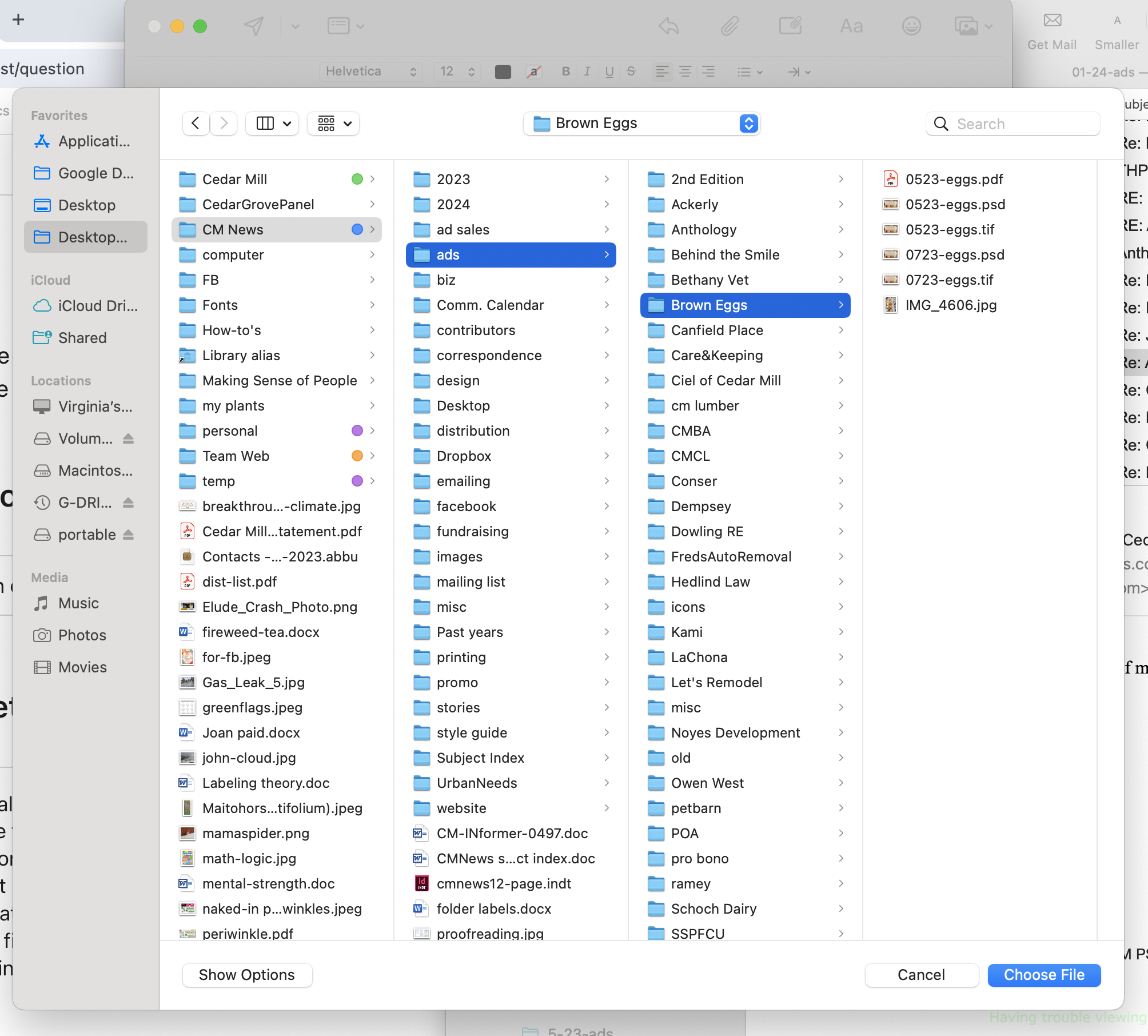Go back with the left chevron button
Image resolution: width=1148 pixels, height=1036 pixels.
[x=196, y=123]
